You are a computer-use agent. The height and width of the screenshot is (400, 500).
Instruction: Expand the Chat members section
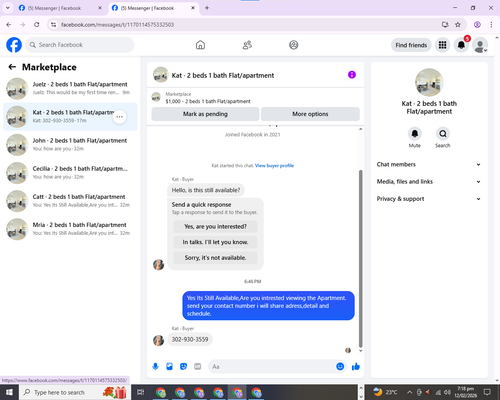[x=429, y=164]
